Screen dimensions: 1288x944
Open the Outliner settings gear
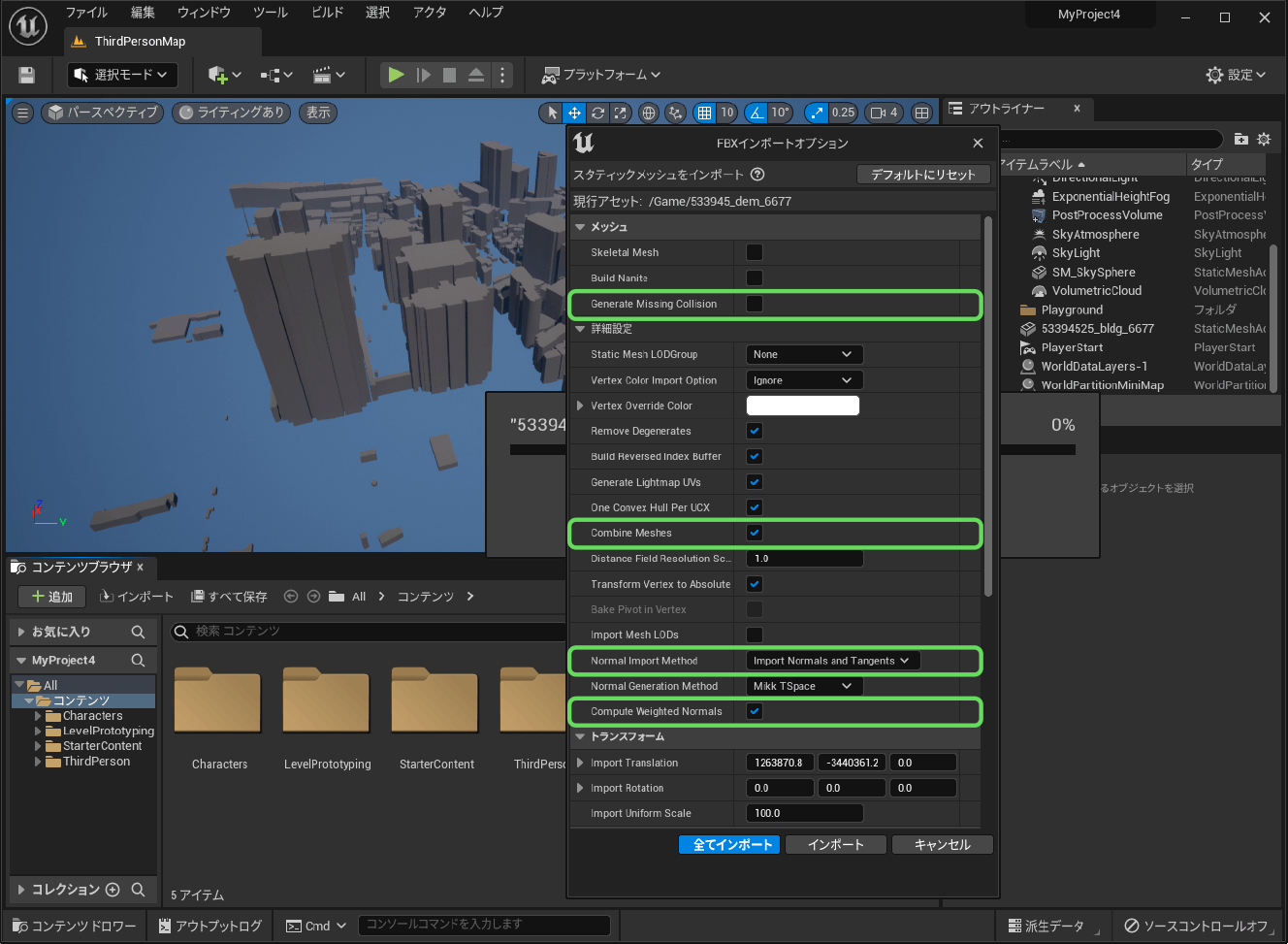click(1264, 139)
